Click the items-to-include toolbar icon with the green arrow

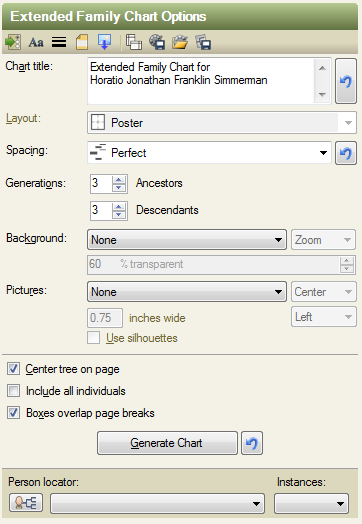(x=13, y=42)
